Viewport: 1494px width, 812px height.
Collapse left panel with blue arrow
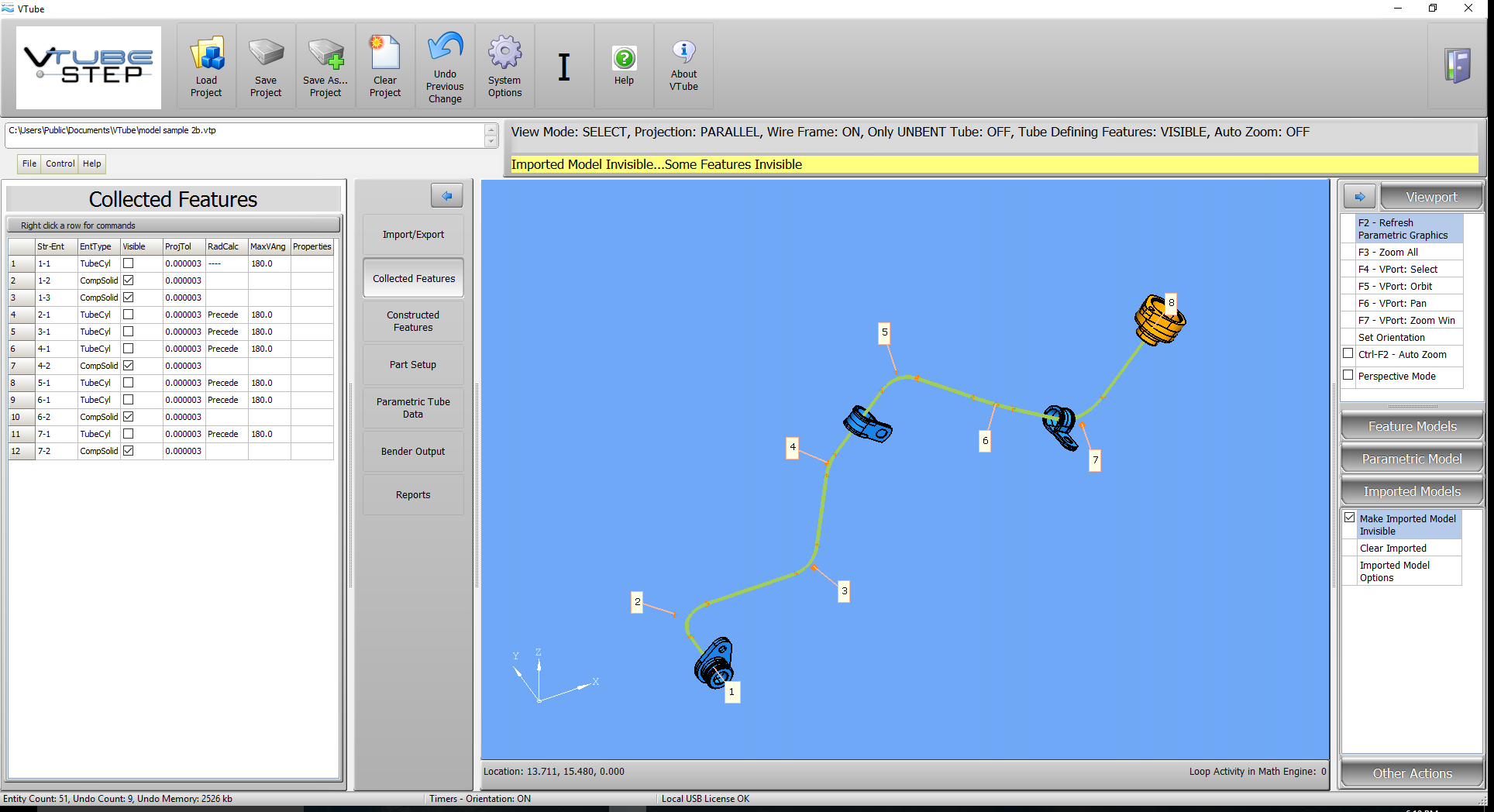pyautogui.click(x=447, y=196)
